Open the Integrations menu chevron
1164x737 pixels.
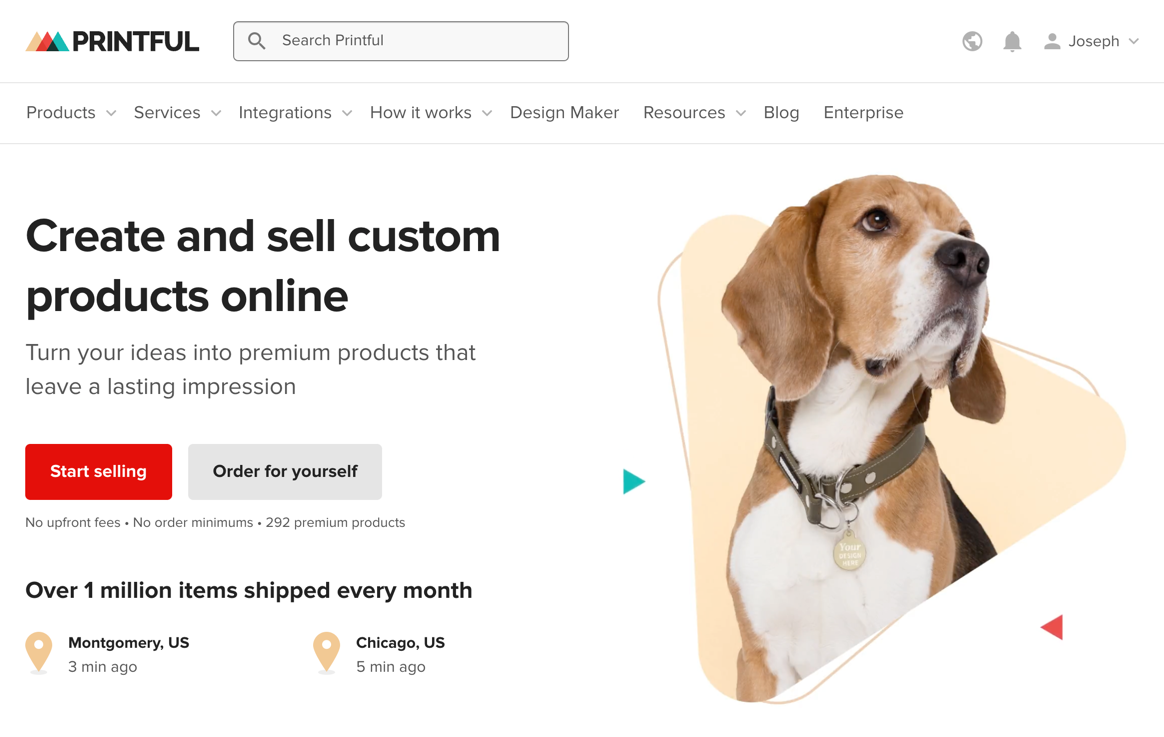(x=347, y=113)
